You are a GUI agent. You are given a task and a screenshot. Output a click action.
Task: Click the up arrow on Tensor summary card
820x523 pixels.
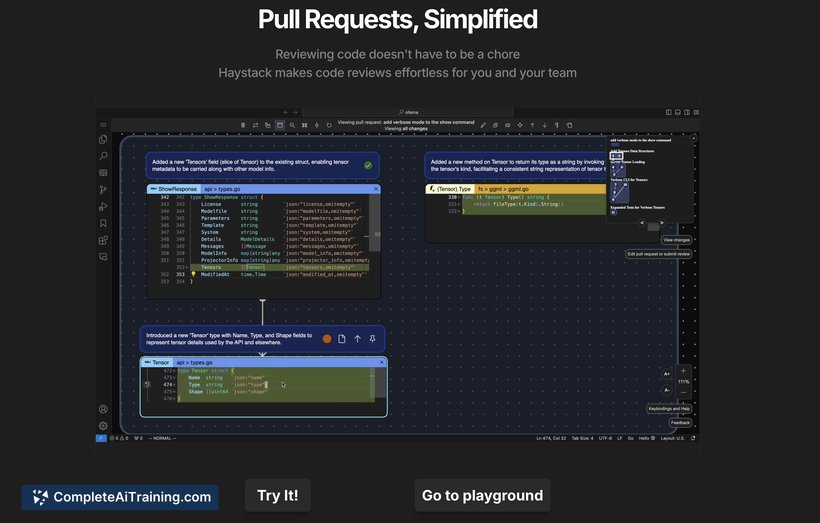coord(357,339)
